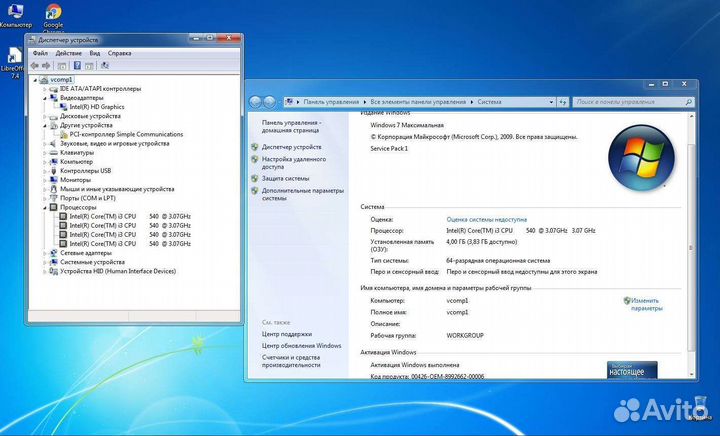Open Вид menu in Device Manager
720x436 pixels.
pos(95,53)
